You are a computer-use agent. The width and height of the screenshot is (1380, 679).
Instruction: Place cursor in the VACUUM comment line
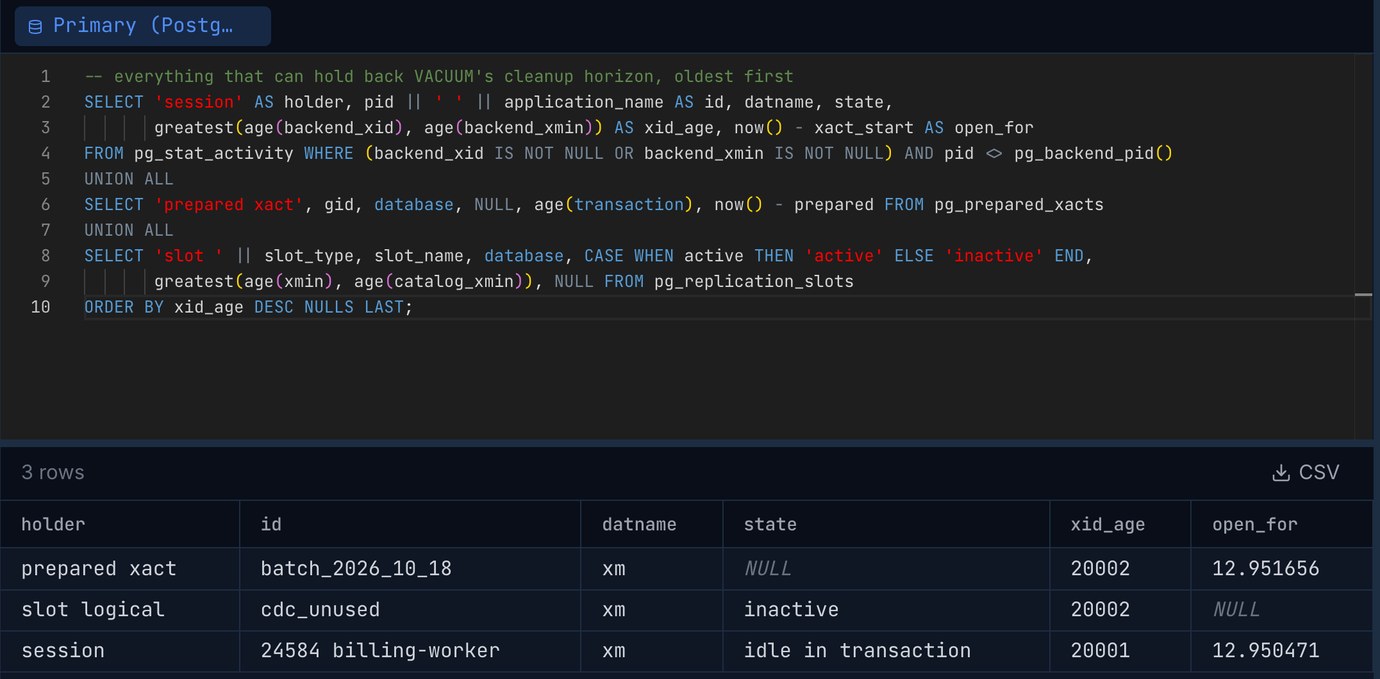pos(439,76)
